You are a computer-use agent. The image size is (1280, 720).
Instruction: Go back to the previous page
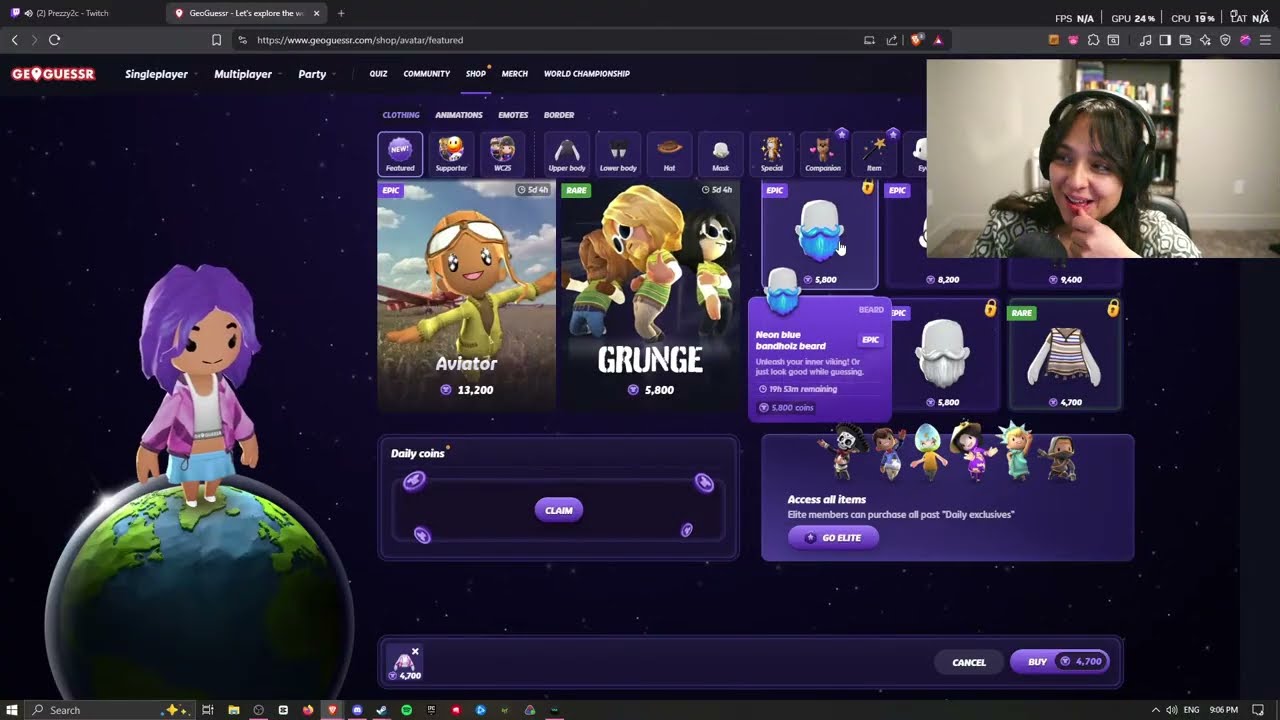click(x=14, y=40)
